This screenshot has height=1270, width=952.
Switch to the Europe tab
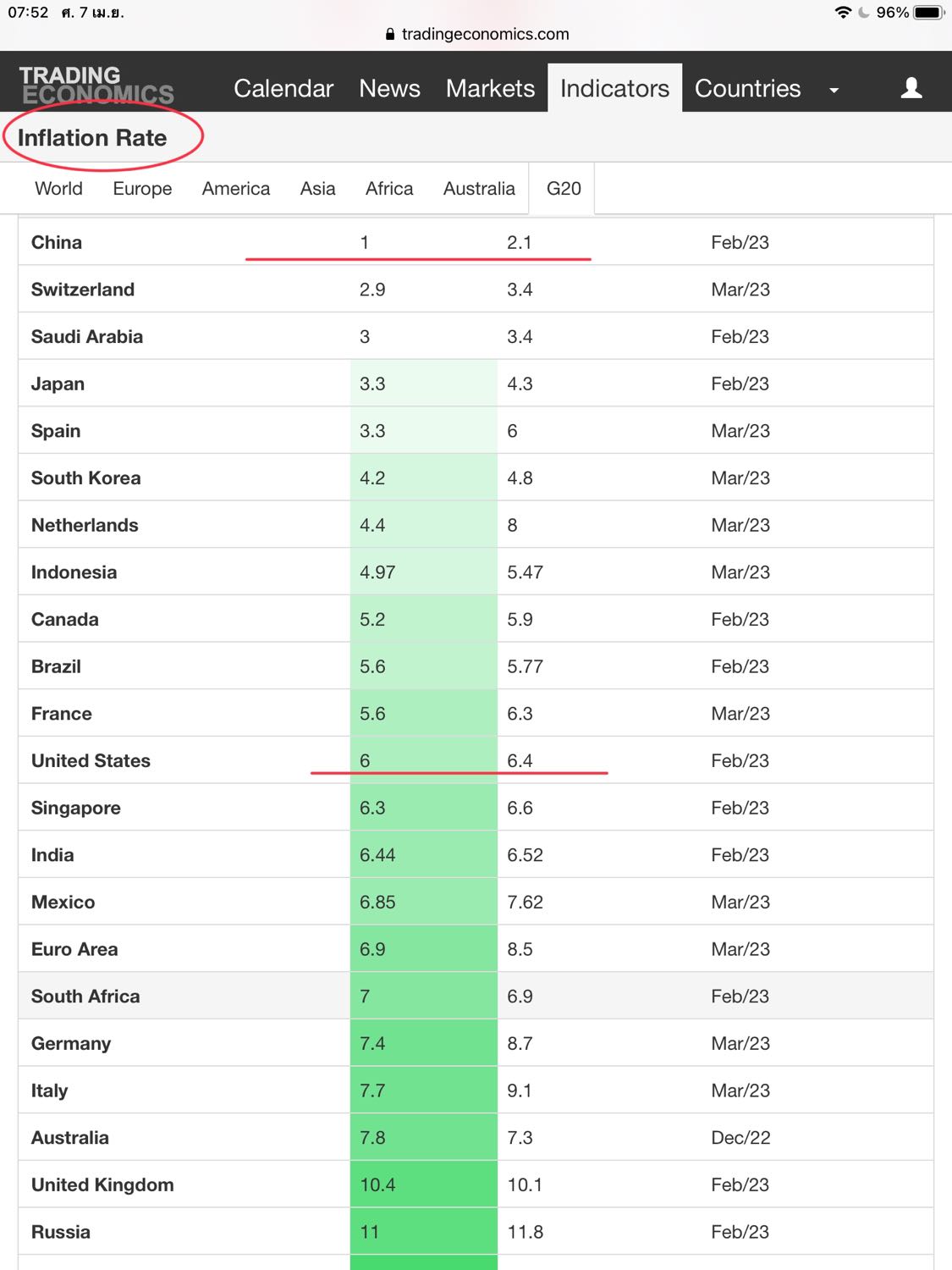pos(142,188)
